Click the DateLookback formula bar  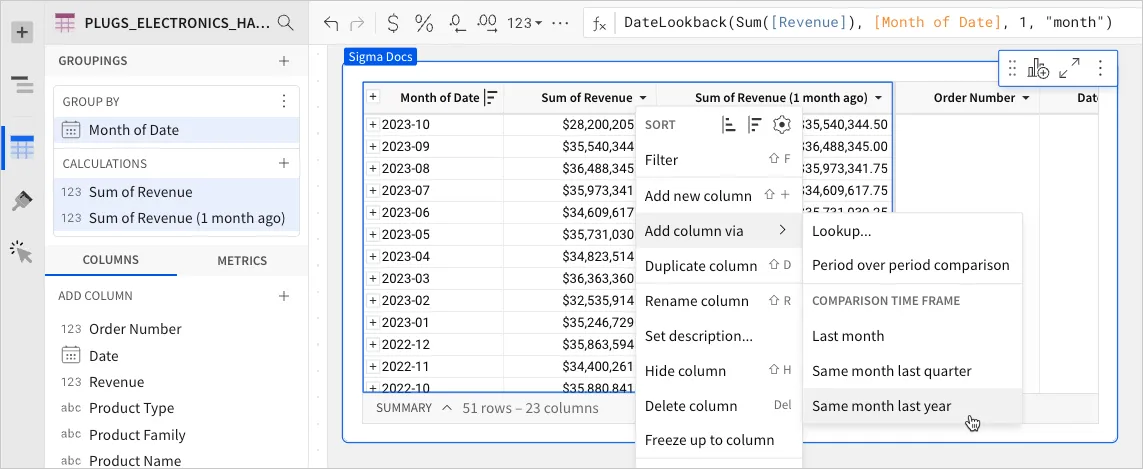point(868,23)
